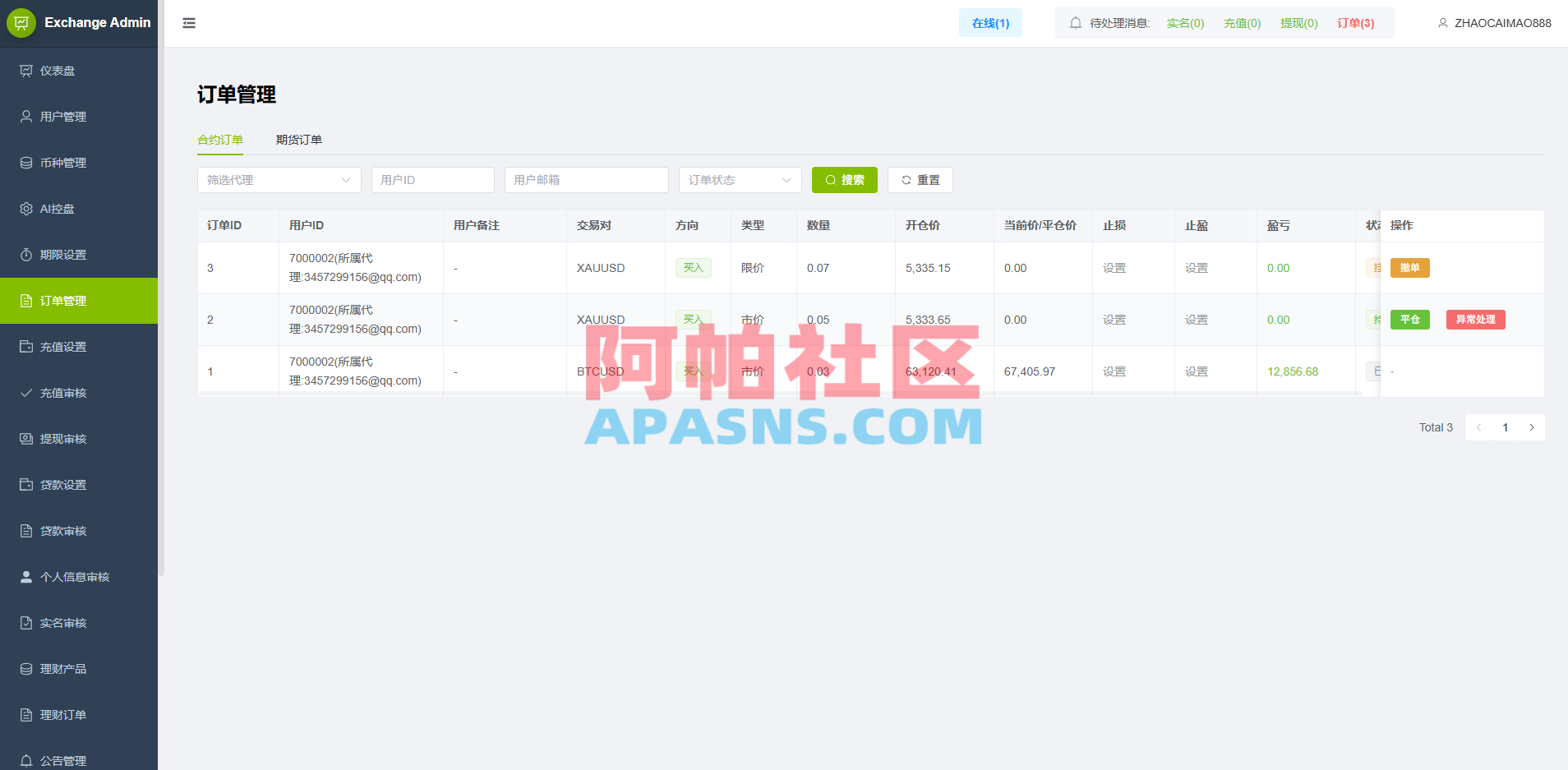Screen dimensions: 1568x770
Task: Click 异常处理 for order 2
Action: (x=1476, y=320)
